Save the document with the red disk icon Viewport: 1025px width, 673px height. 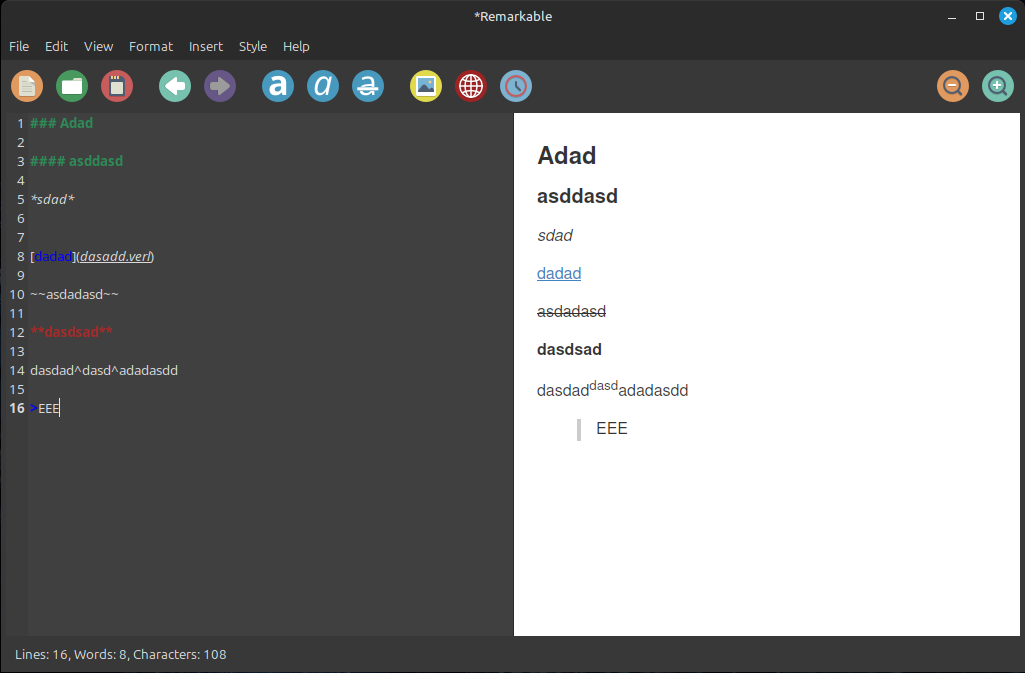tap(117, 86)
